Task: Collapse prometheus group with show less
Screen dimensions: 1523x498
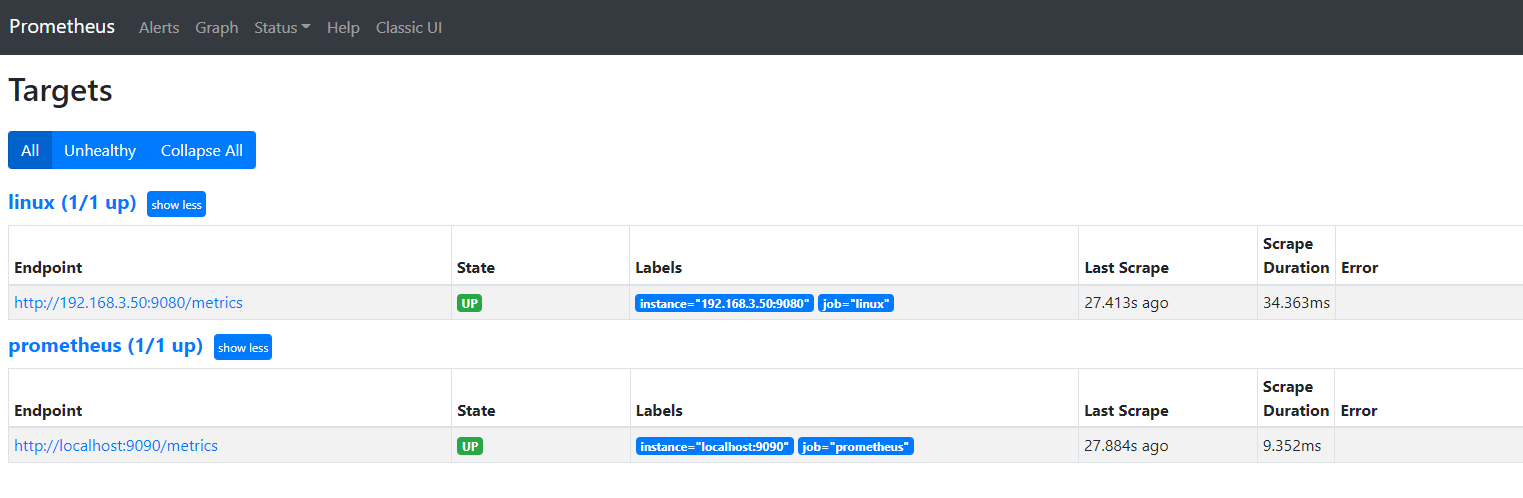Action: (243, 347)
